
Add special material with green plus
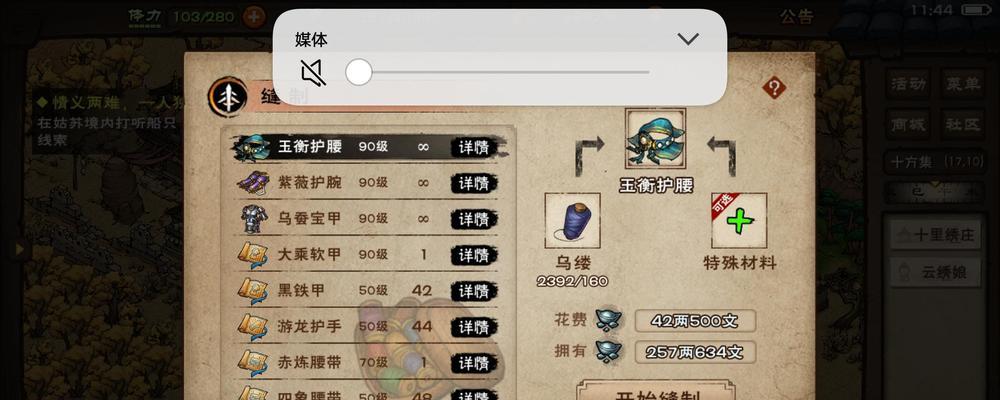[739, 221]
